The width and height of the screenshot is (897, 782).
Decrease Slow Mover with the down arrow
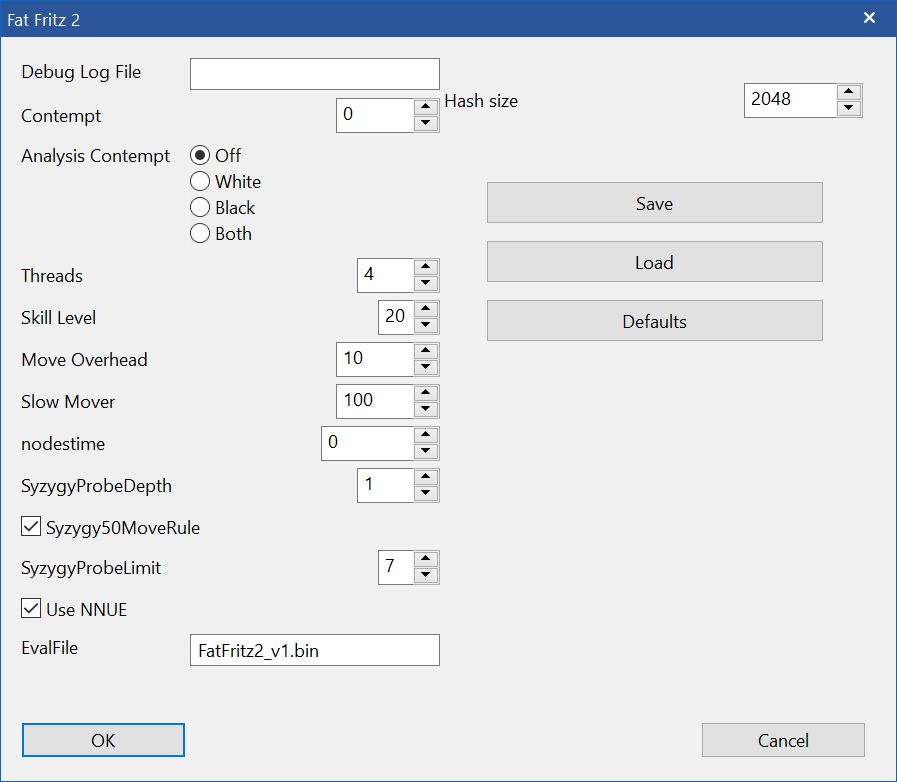point(426,410)
